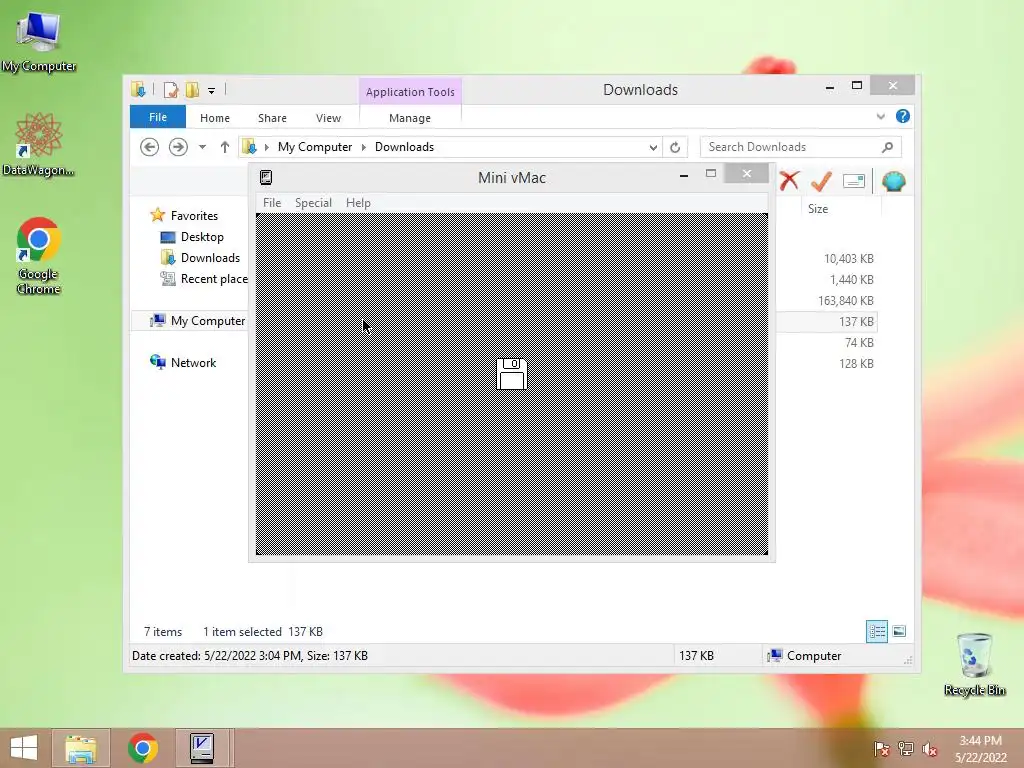Viewport: 1024px width, 768px height.
Task: Open Action Center flag tray icon
Action: (x=881, y=749)
